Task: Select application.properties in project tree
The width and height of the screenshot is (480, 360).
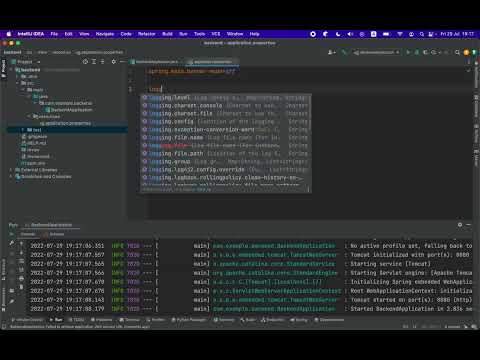Action: point(65,123)
